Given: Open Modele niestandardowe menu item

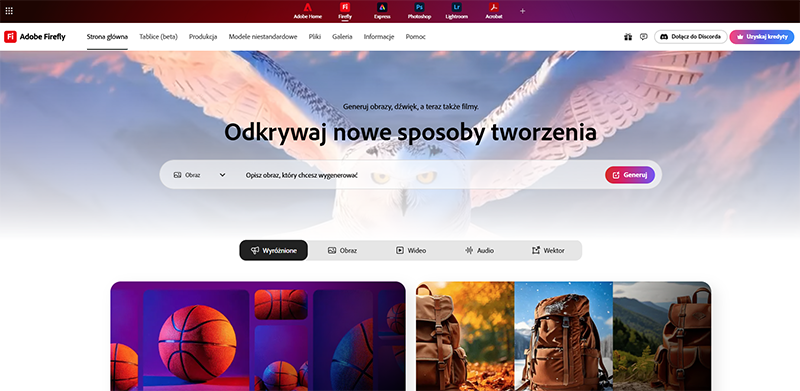Looking at the screenshot, I should point(263,37).
